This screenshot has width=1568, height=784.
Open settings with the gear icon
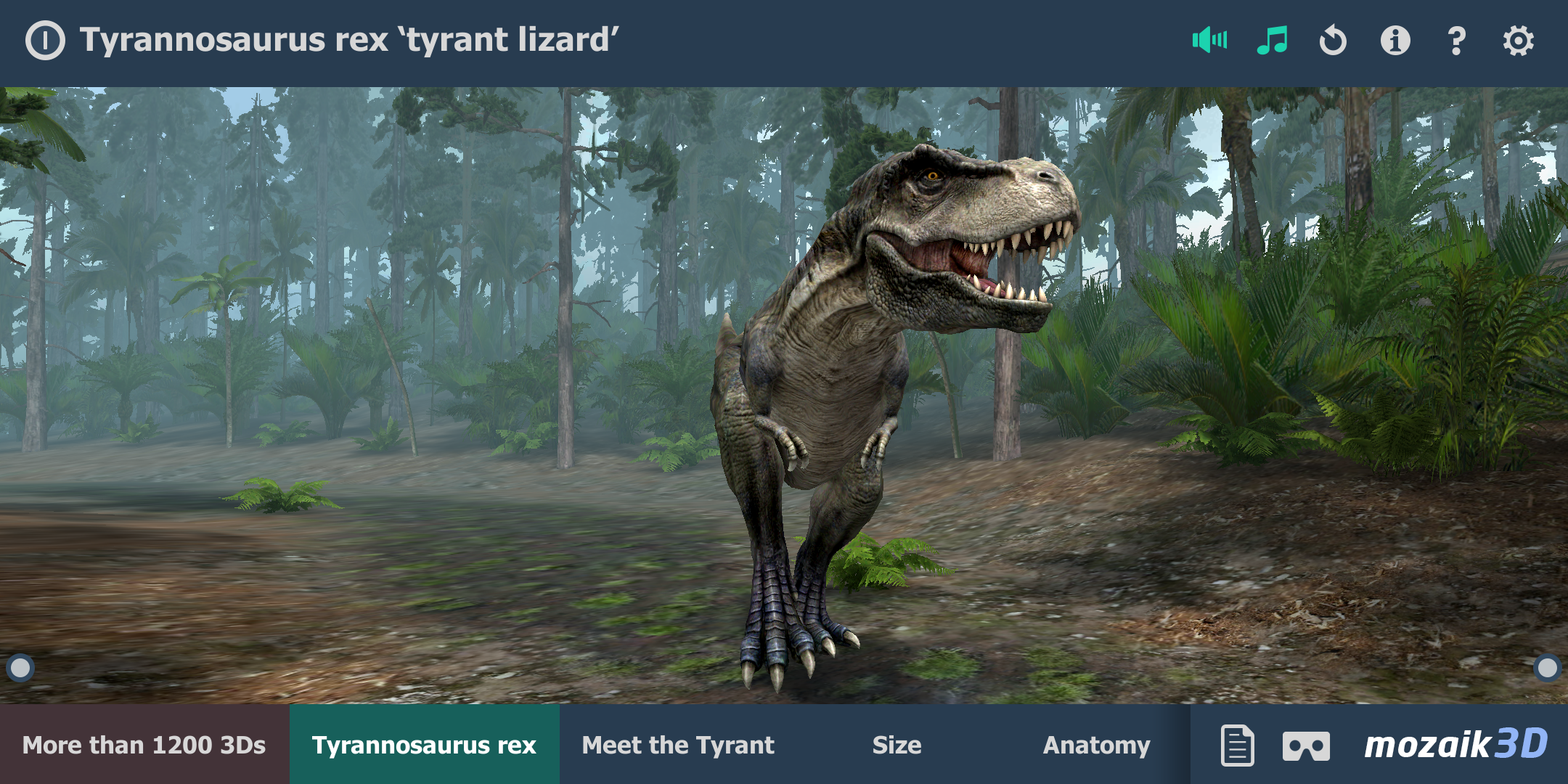click(x=1518, y=41)
